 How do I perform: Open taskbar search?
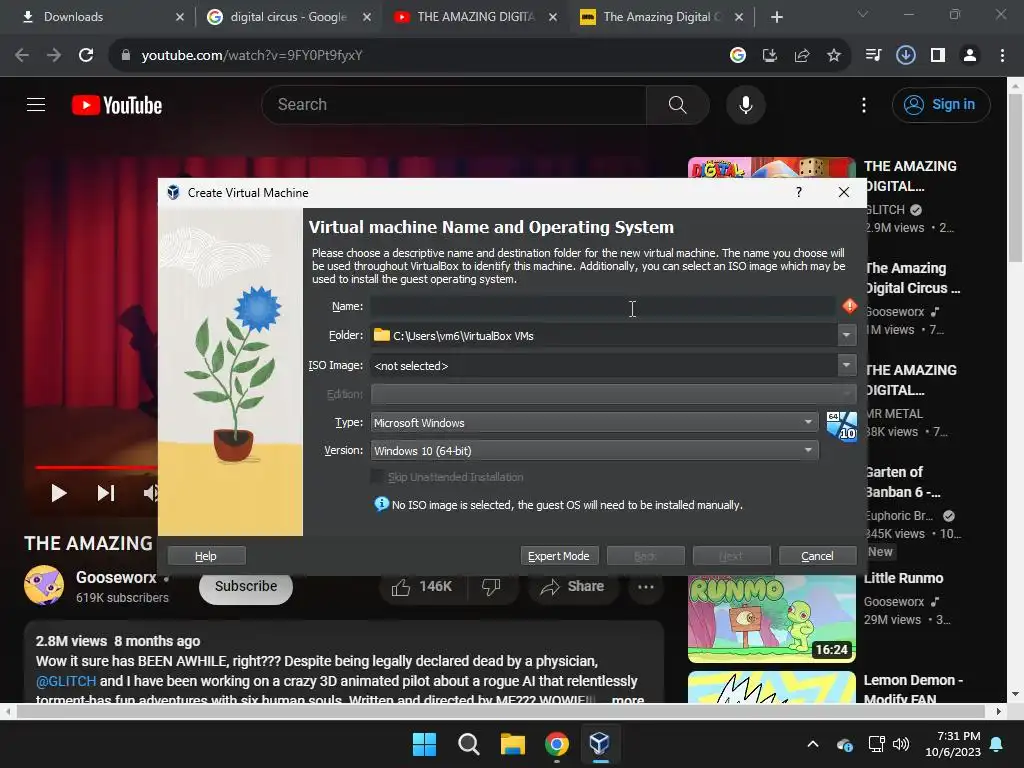coord(469,744)
